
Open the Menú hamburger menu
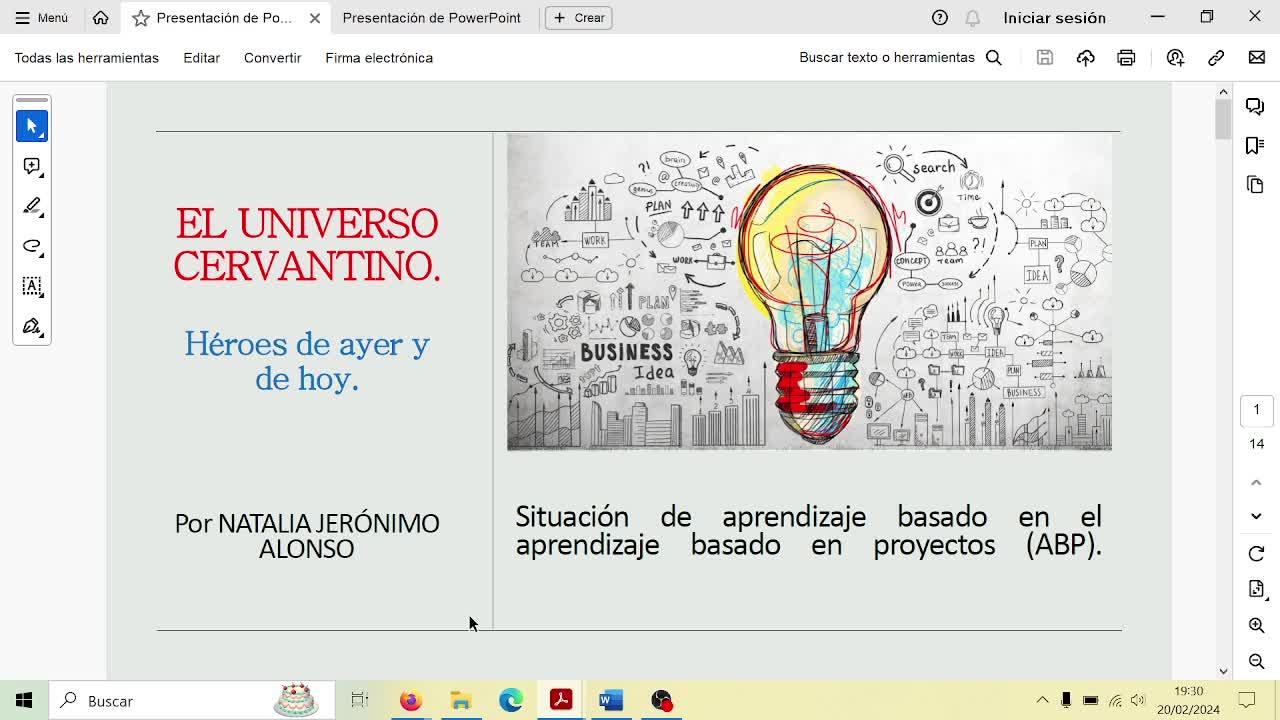click(x=42, y=18)
